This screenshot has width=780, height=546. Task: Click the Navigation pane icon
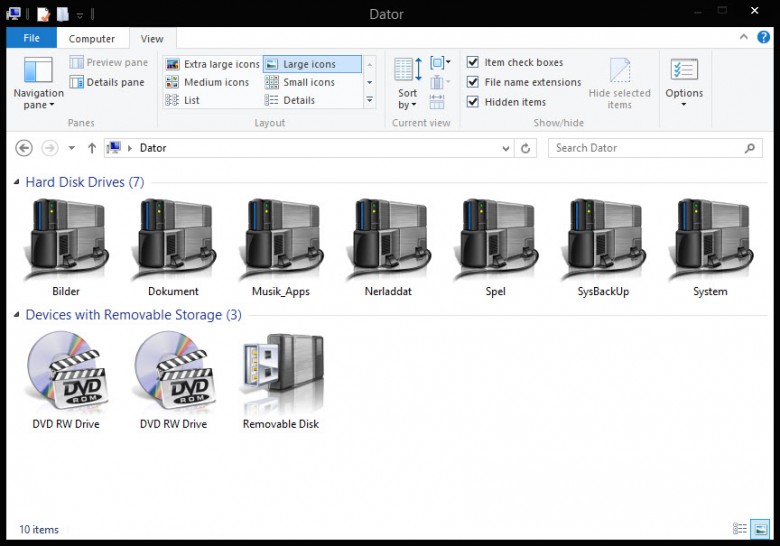(38, 70)
